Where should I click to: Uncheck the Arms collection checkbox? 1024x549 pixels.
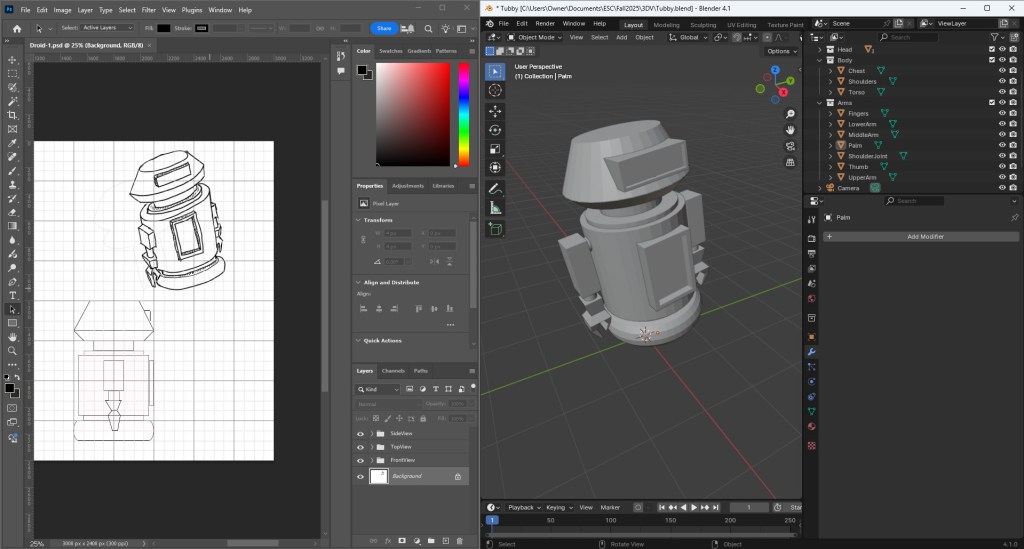point(992,102)
